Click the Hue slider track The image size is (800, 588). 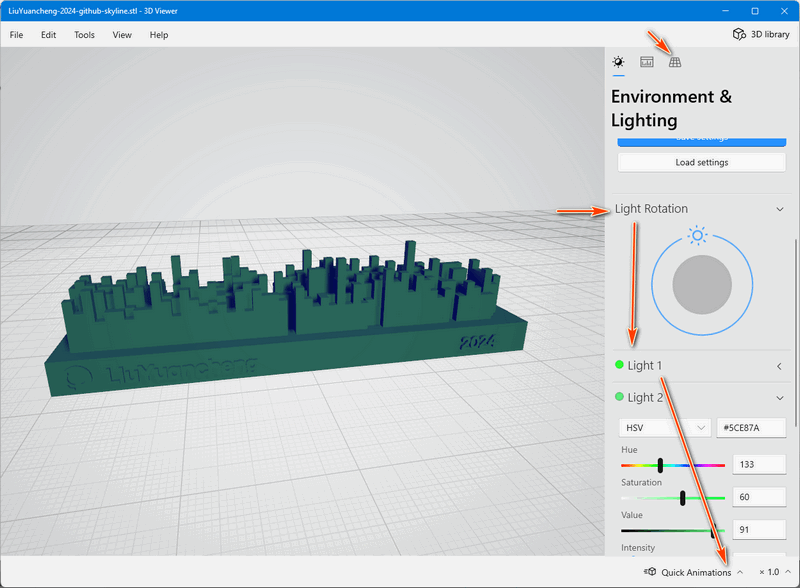click(x=672, y=465)
